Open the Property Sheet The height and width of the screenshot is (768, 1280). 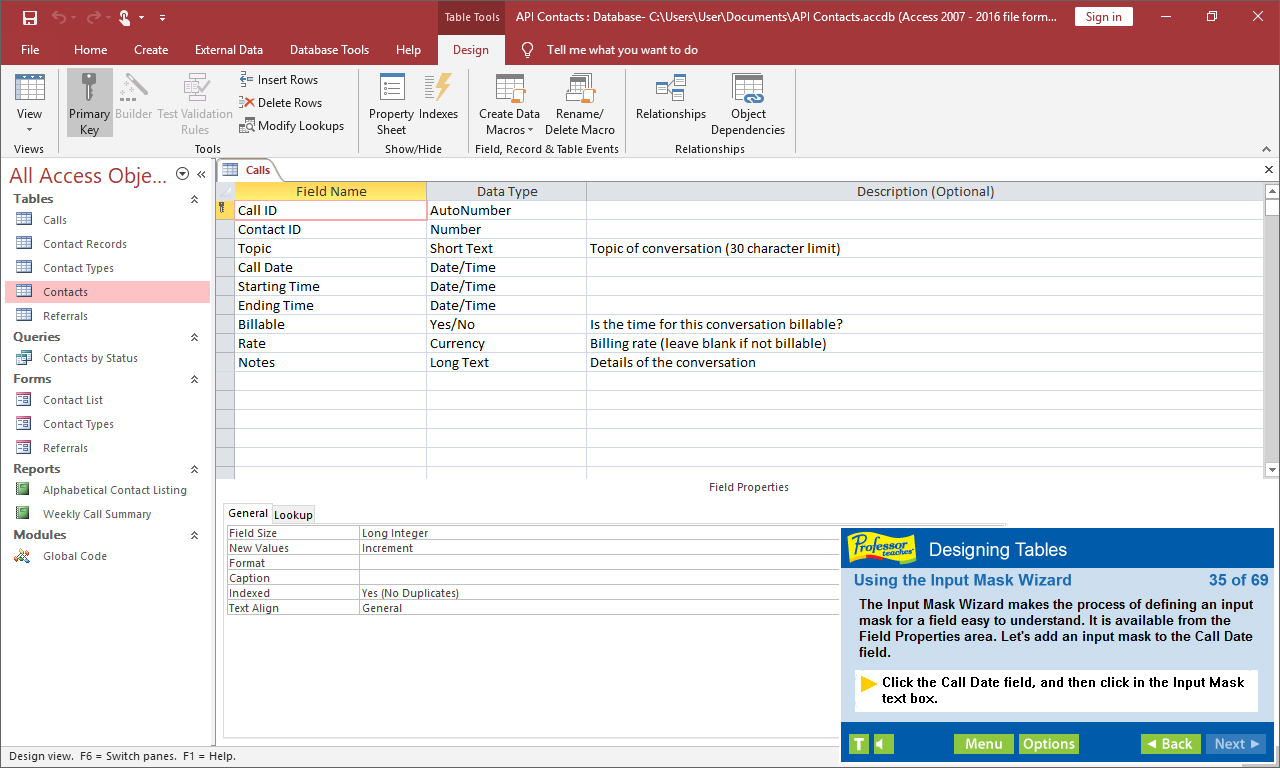[x=390, y=101]
